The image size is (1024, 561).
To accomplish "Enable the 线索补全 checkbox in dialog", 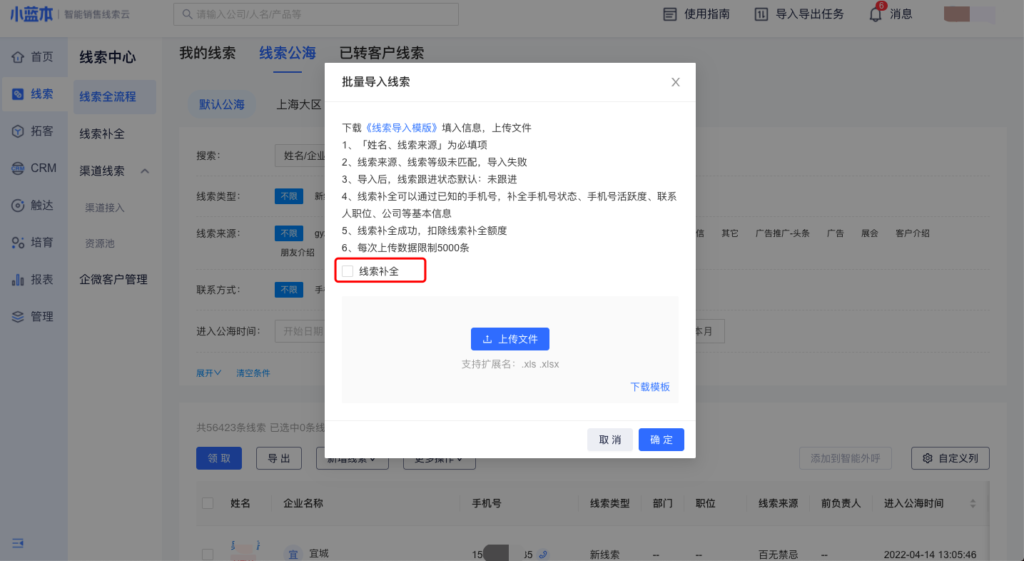I will pyautogui.click(x=348, y=271).
